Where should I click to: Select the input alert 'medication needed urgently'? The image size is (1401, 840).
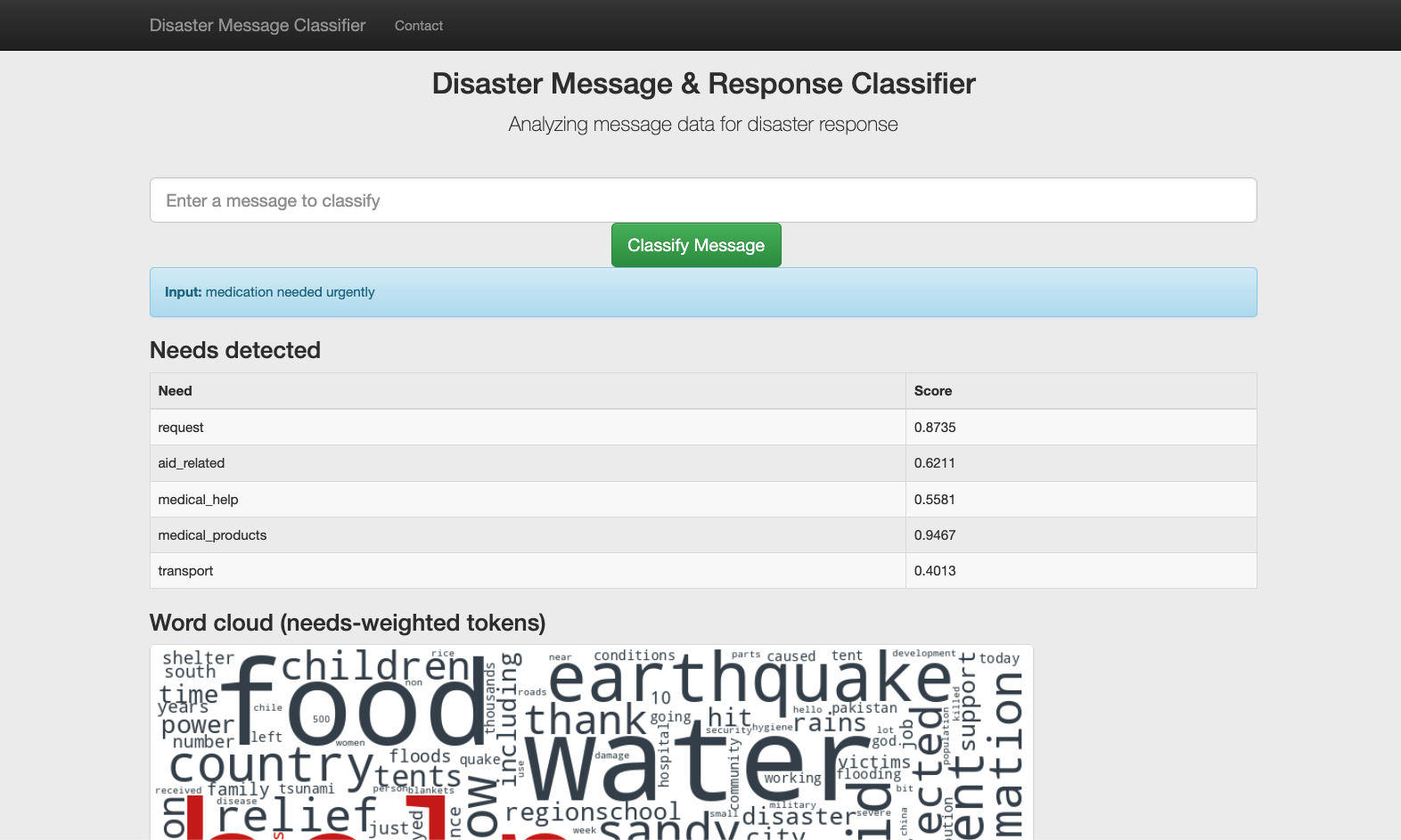[703, 292]
